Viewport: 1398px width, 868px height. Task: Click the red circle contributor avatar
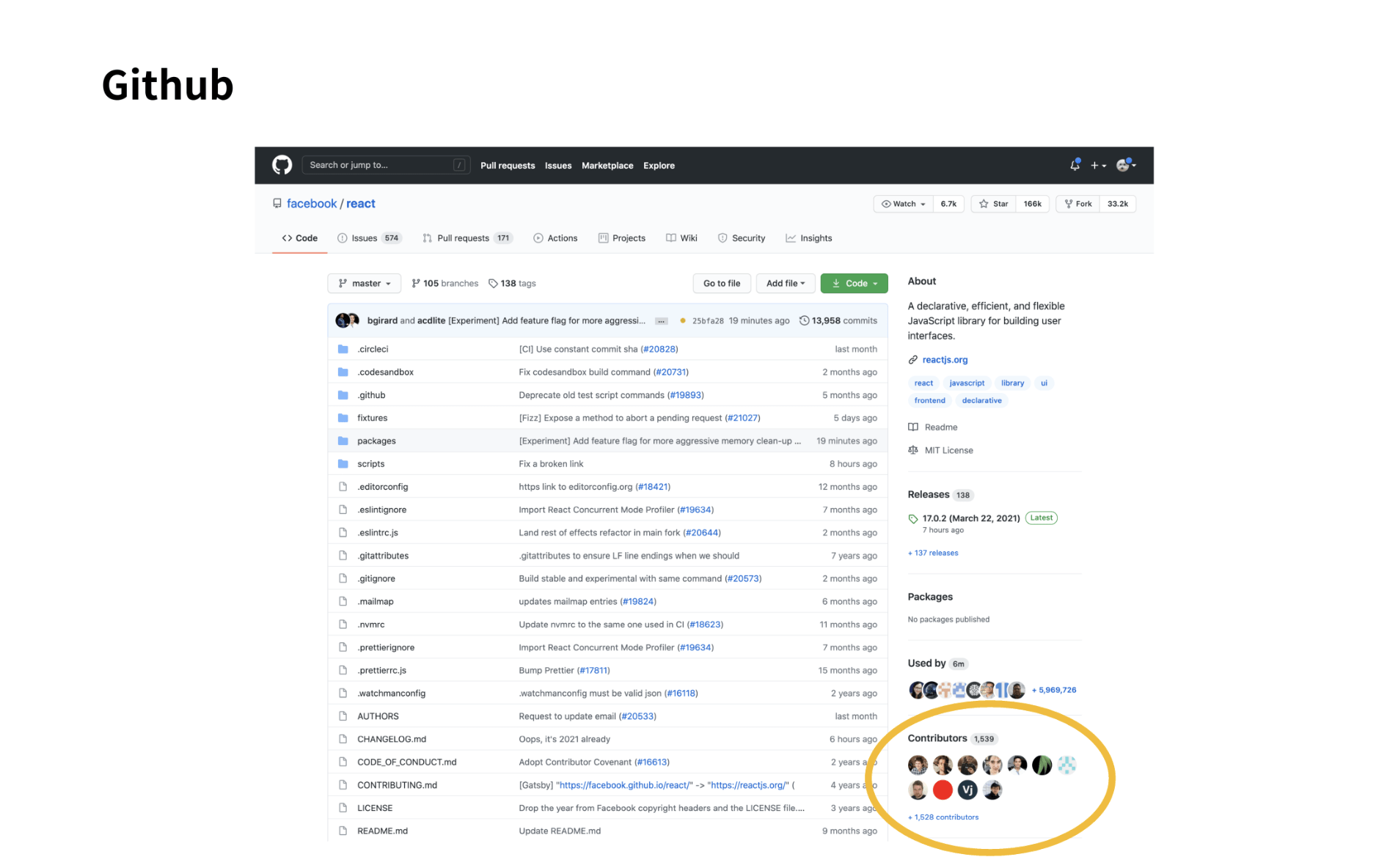(x=942, y=790)
